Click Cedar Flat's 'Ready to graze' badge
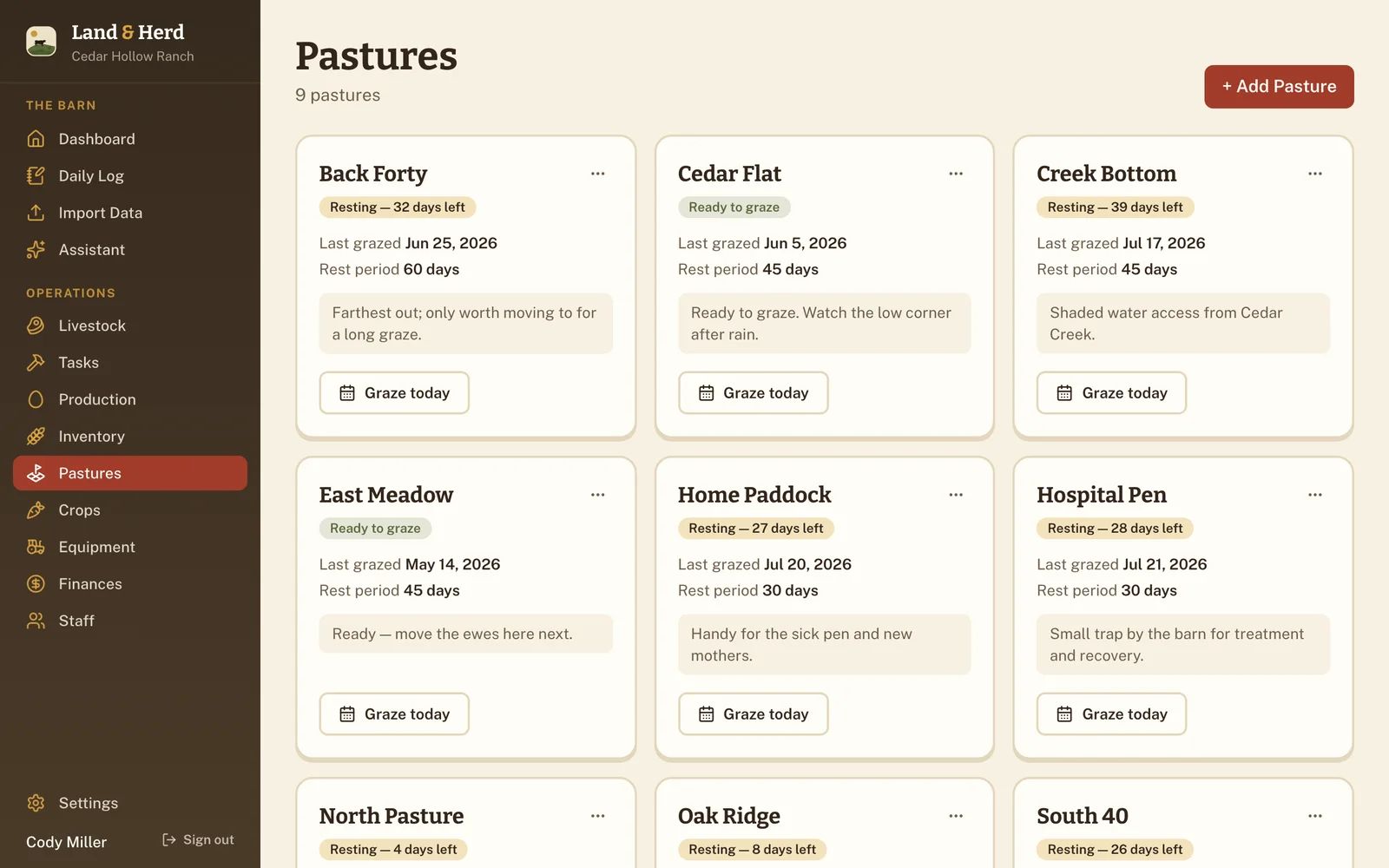The height and width of the screenshot is (868, 1389). [734, 207]
